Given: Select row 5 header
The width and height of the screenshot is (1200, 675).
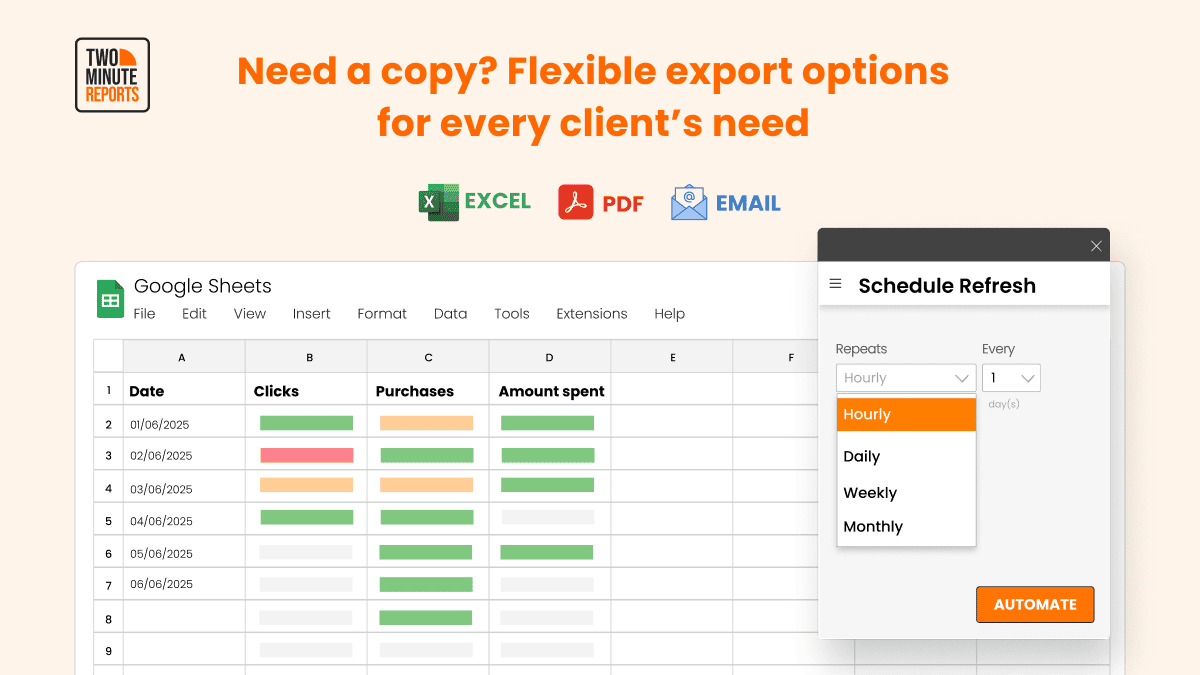Looking at the screenshot, I should (x=108, y=520).
